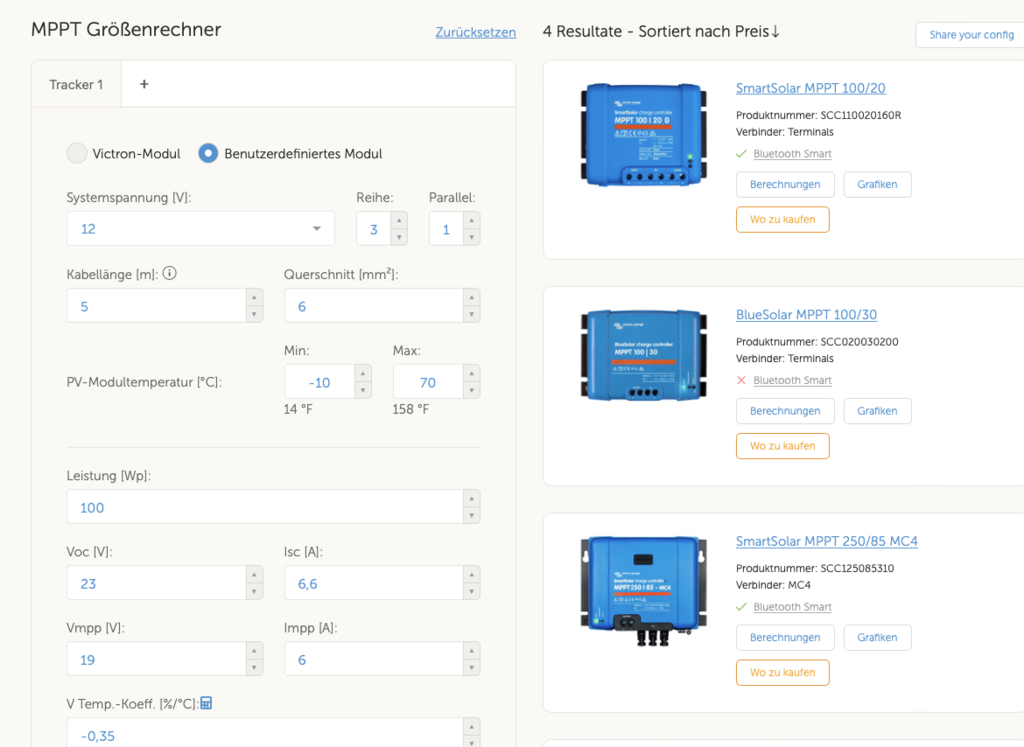Click the sort arrow next to Preis
Viewport: 1024px width, 747px height.
[x=775, y=31]
